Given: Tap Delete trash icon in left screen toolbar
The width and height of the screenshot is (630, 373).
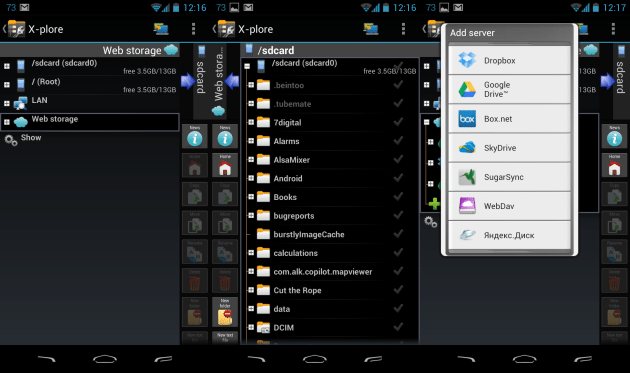Looking at the screenshot, I should click(x=195, y=281).
